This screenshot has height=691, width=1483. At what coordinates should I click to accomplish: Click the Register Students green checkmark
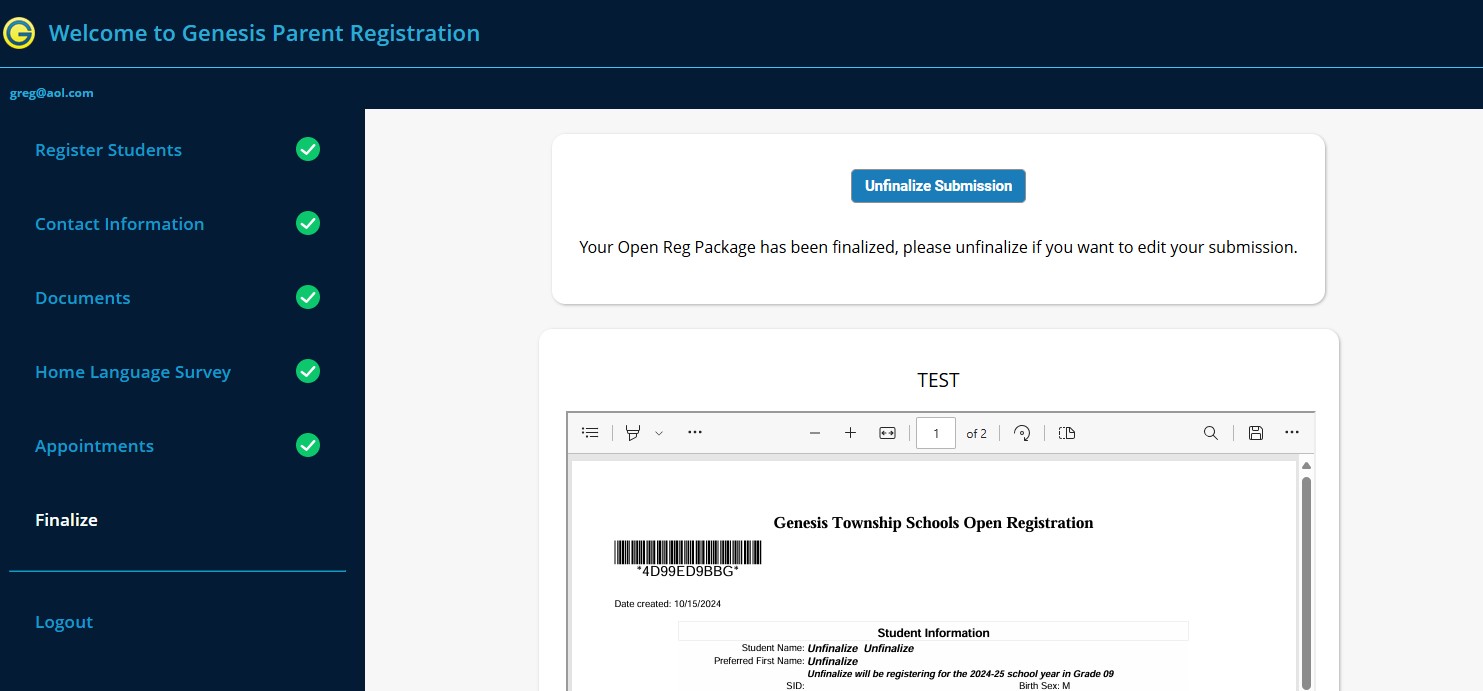(308, 149)
